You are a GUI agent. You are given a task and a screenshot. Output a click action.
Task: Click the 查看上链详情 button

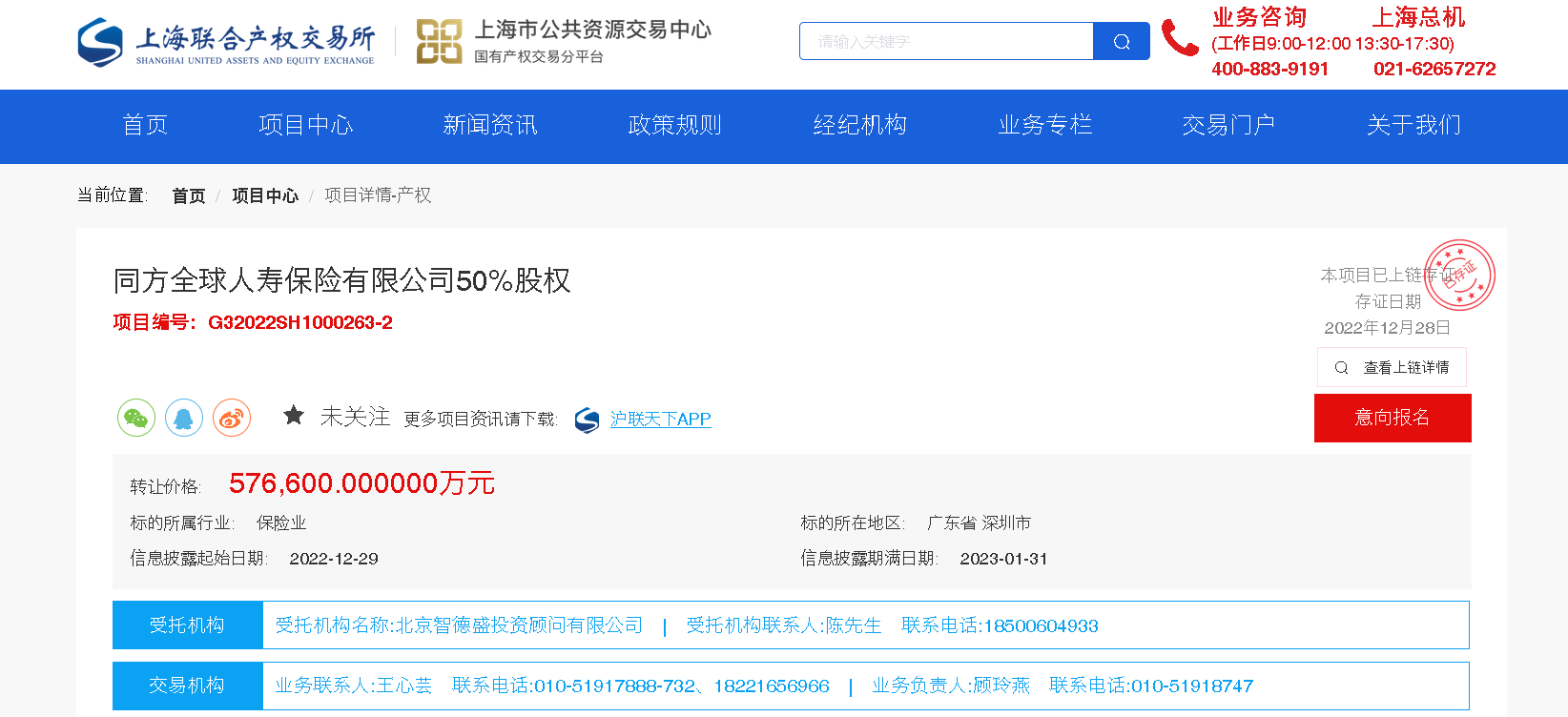point(1392,367)
